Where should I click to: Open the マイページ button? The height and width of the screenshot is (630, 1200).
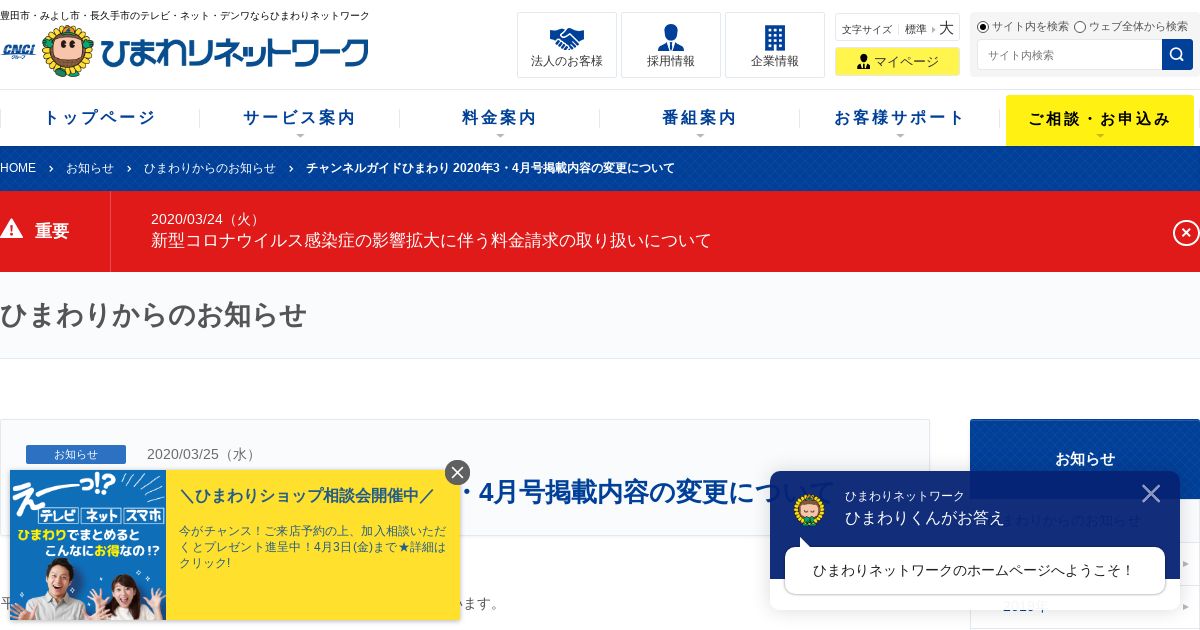897,62
